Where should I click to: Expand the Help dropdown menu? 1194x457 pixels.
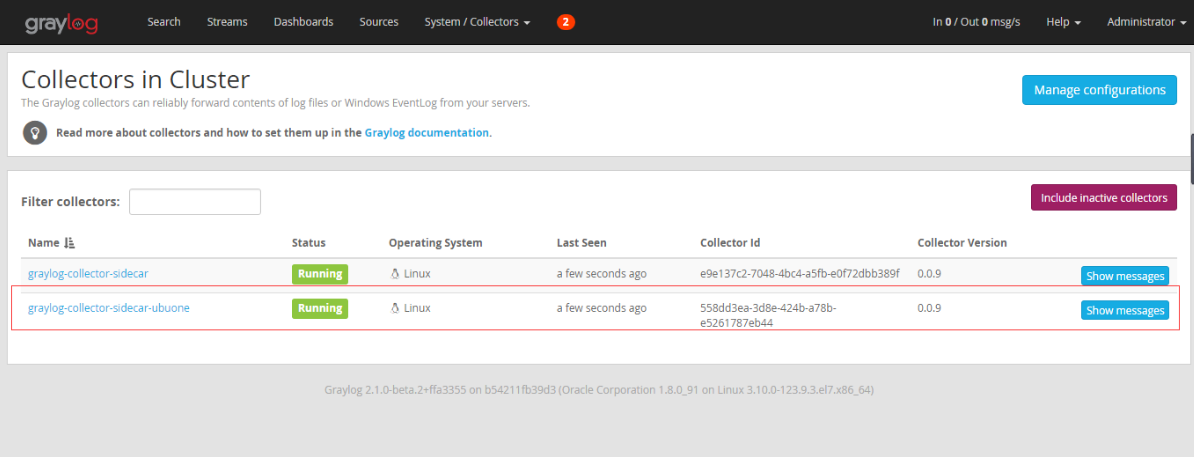coord(1064,22)
